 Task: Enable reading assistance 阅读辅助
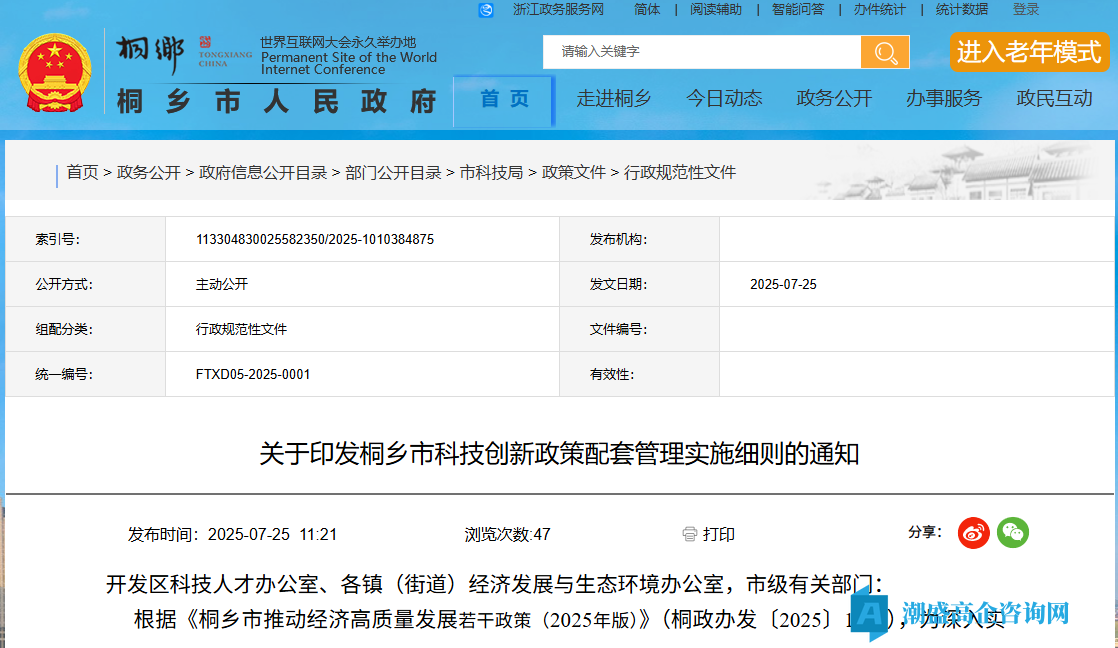tap(716, 10)
